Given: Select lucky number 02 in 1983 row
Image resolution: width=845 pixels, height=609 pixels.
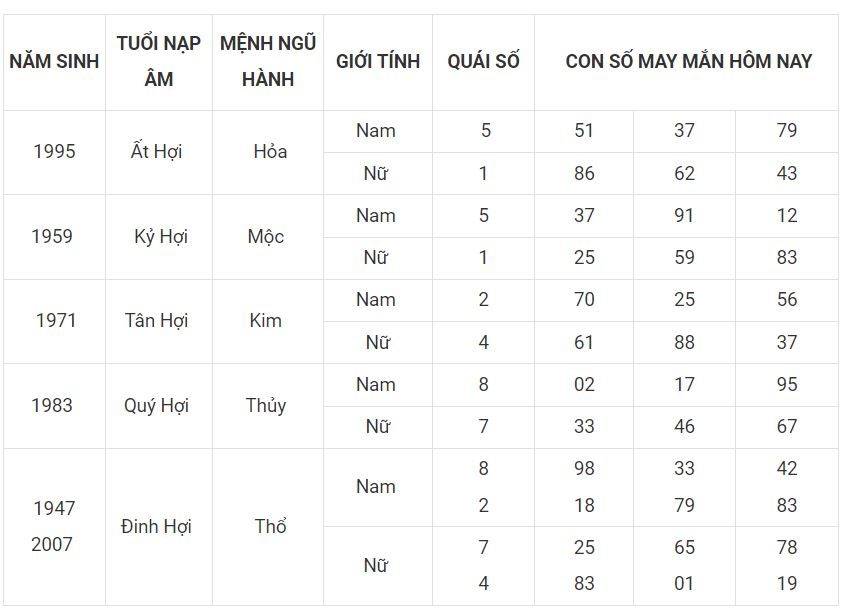Looking at the screenshot, I should coord(584,385).
